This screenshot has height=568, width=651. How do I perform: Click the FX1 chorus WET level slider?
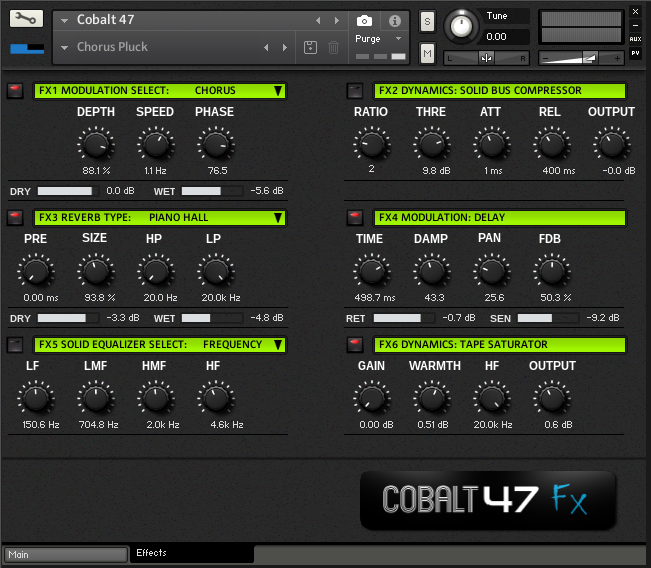pos(212,191)
